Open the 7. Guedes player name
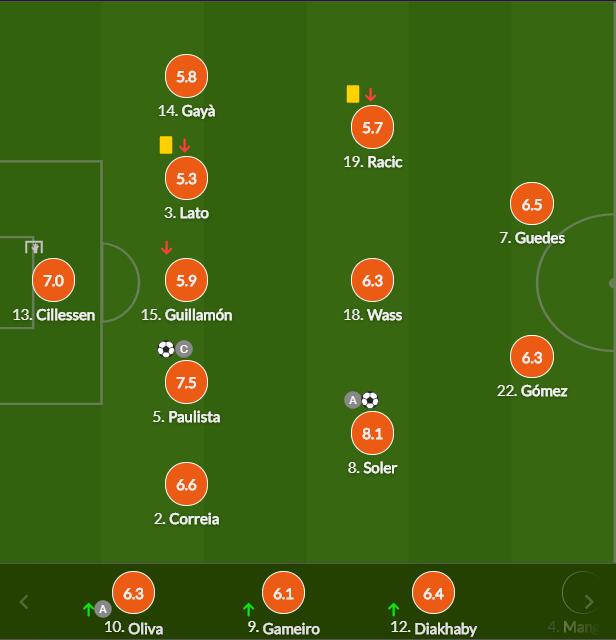Screen dimensions: 616x640 point(532,238)
